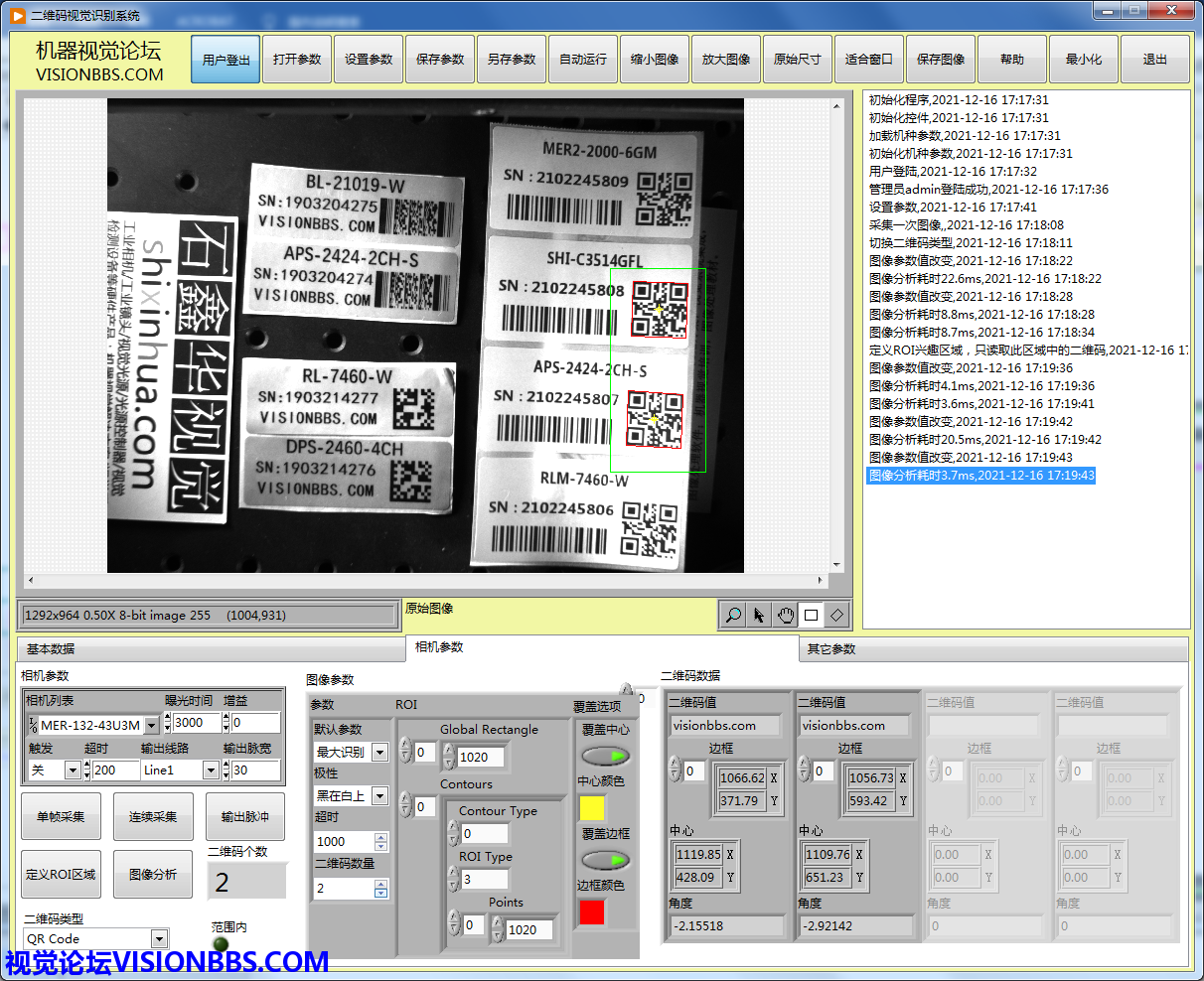
Task: Select the arrow pointer tool
Action: [x=759, y=615]
